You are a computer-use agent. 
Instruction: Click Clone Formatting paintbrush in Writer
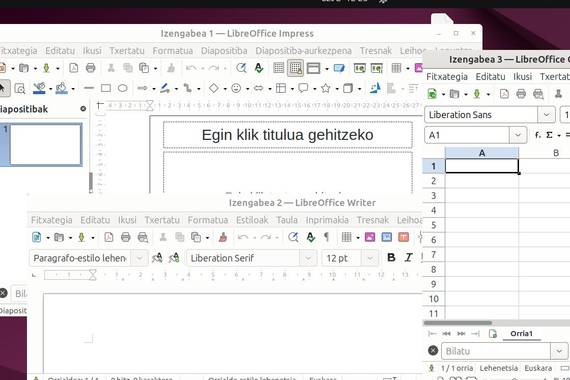[x=223, y=237]
